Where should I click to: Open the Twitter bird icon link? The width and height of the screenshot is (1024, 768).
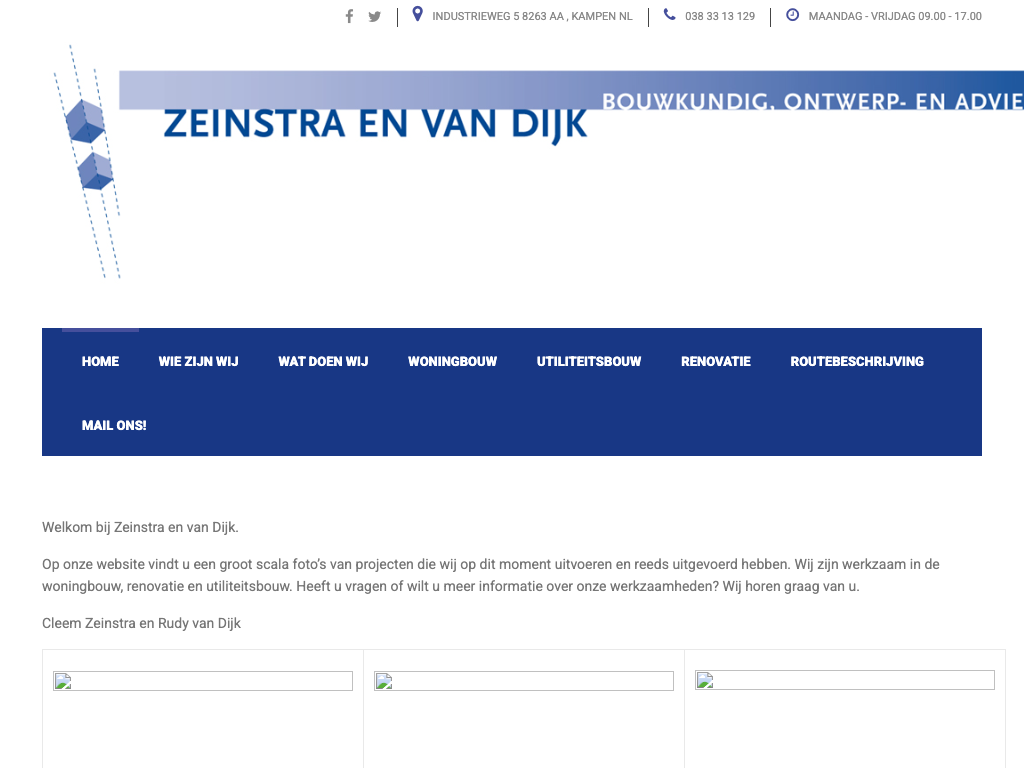click(x=374, y=16)
